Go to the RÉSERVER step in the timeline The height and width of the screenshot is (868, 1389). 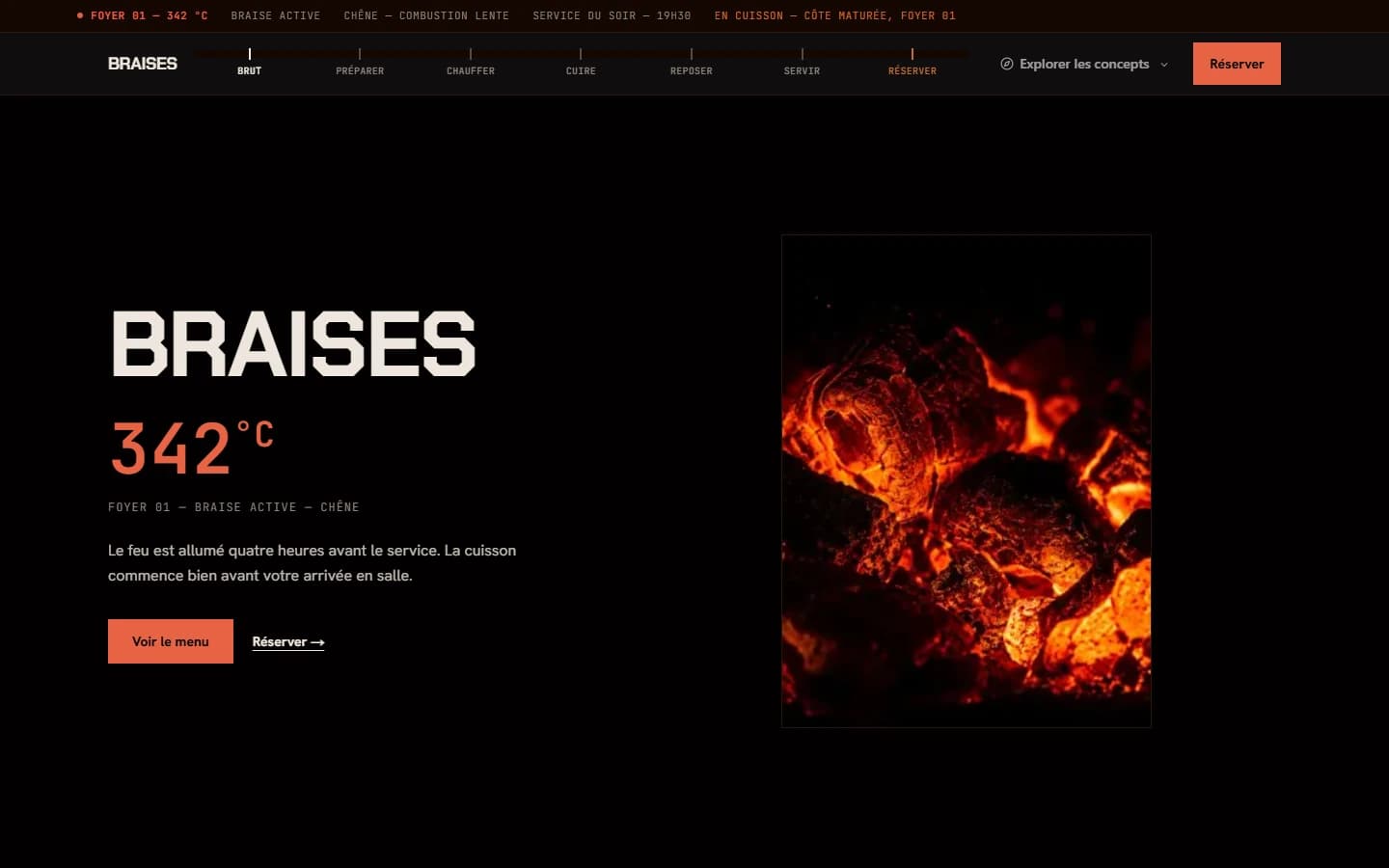[x=912, y=63]
